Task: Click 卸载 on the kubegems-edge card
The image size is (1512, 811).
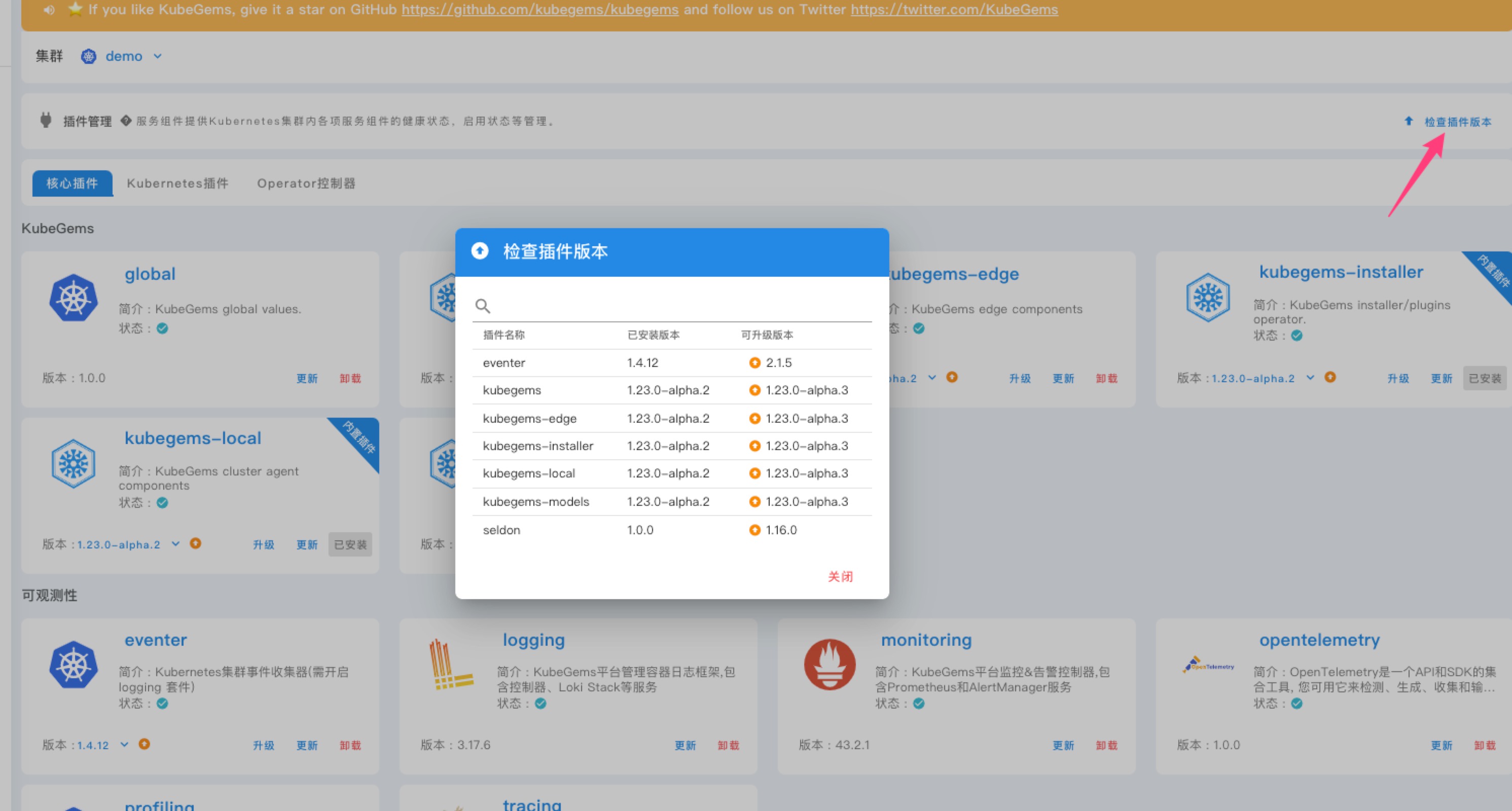Action: point(1107,379)
